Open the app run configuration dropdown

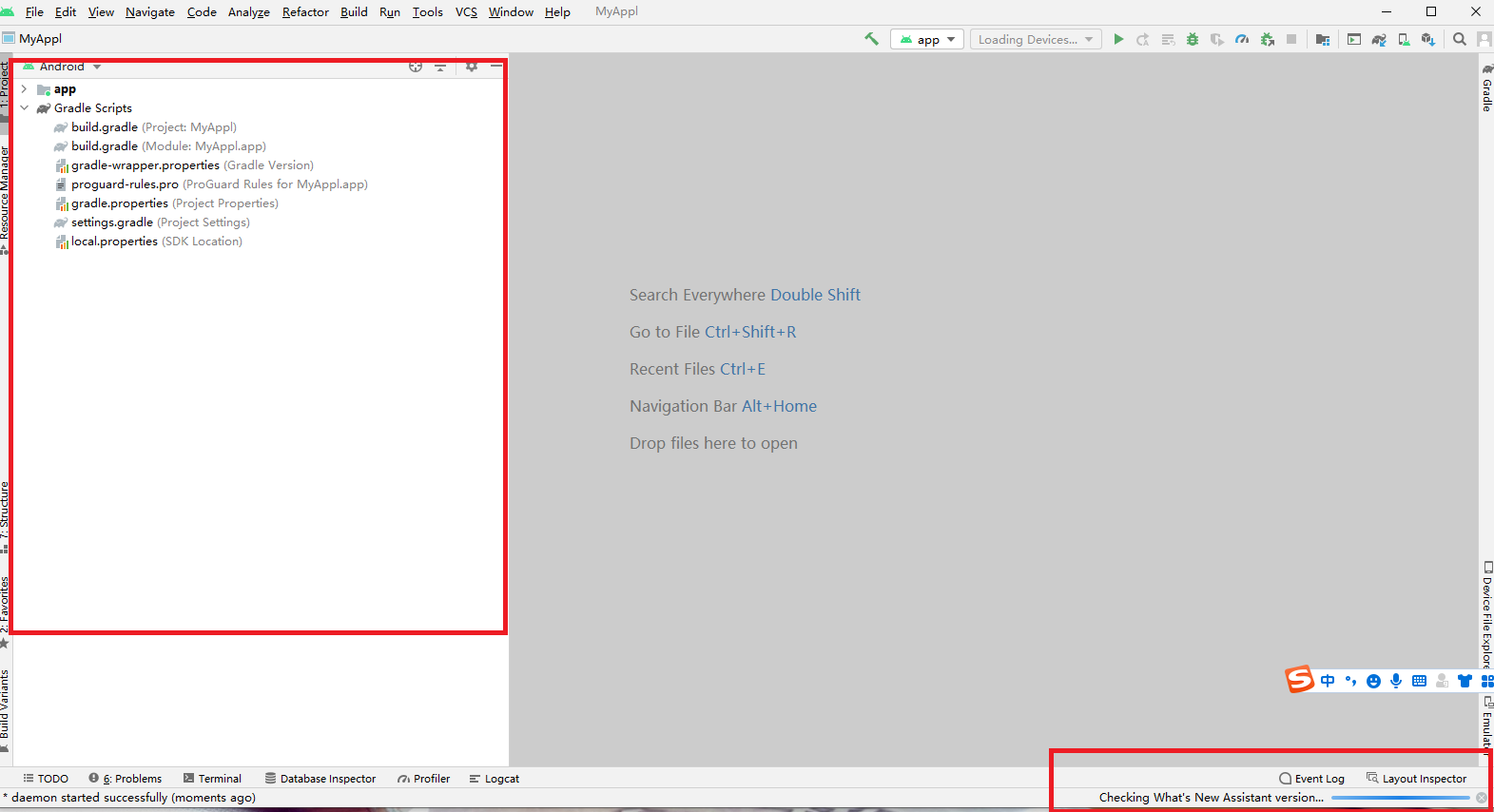[x=927, y=39]
